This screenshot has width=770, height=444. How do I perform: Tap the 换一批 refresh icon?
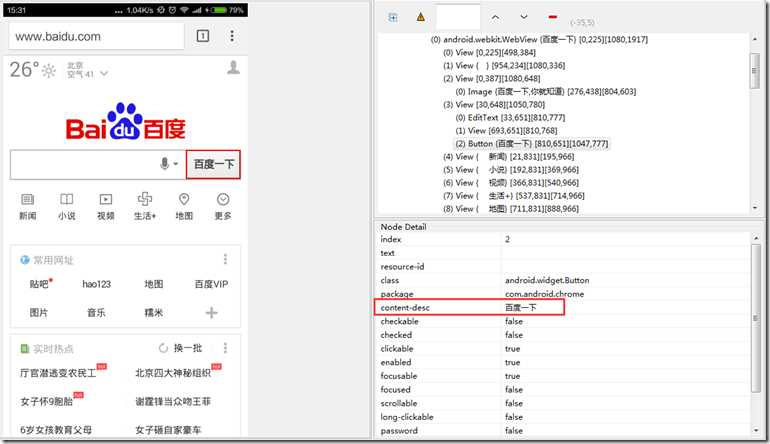tap(163, 348)
